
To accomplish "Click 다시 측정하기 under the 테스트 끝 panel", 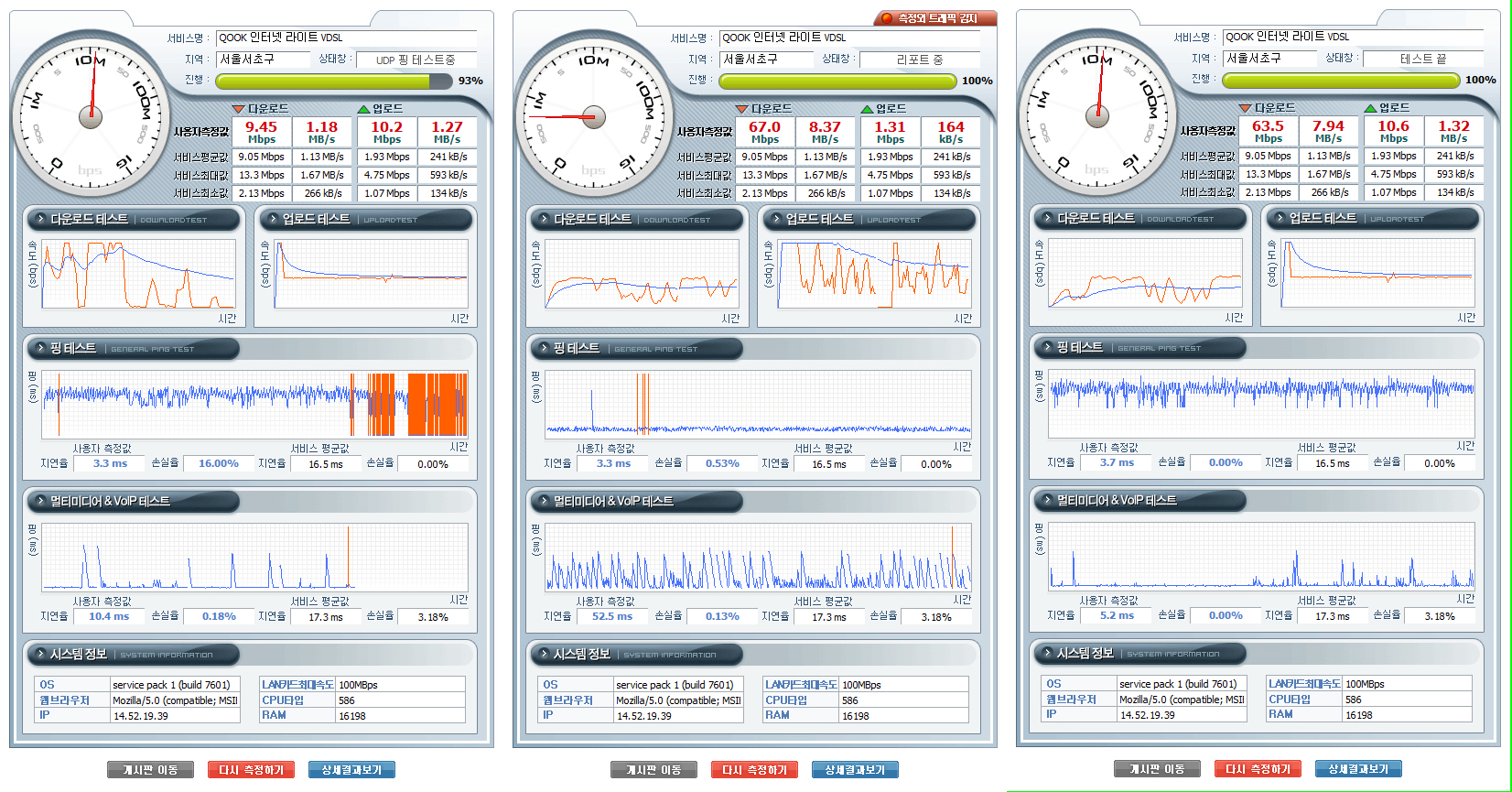I will click(1258, 769).
